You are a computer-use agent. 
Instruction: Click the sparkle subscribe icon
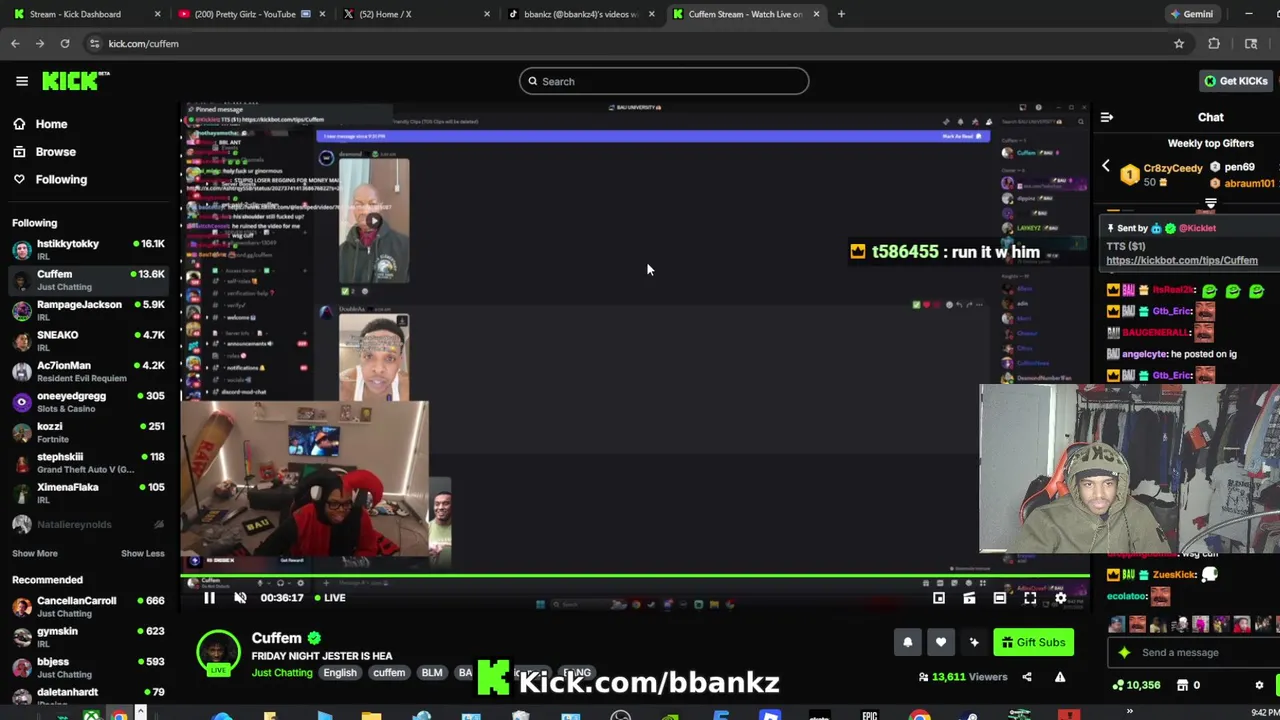click(974, 643)
